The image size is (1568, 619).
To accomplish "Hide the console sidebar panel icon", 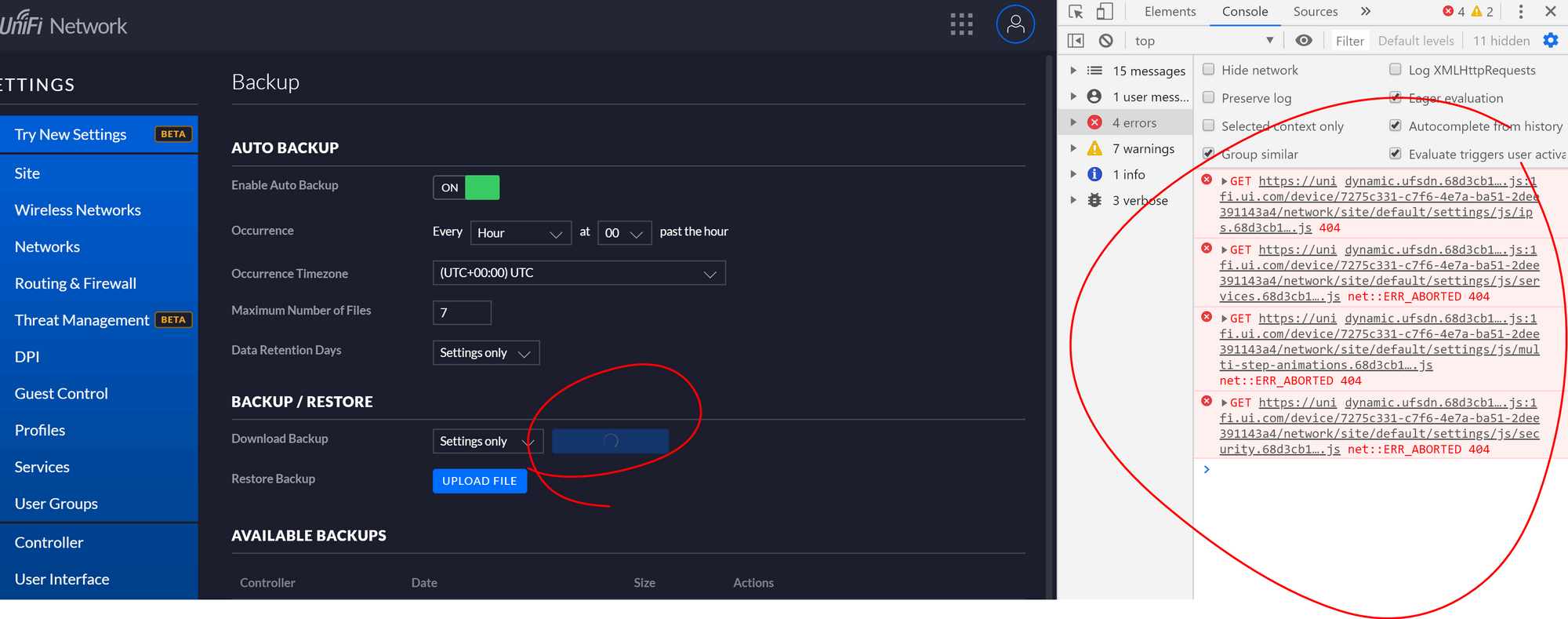I will [1076, 41].
